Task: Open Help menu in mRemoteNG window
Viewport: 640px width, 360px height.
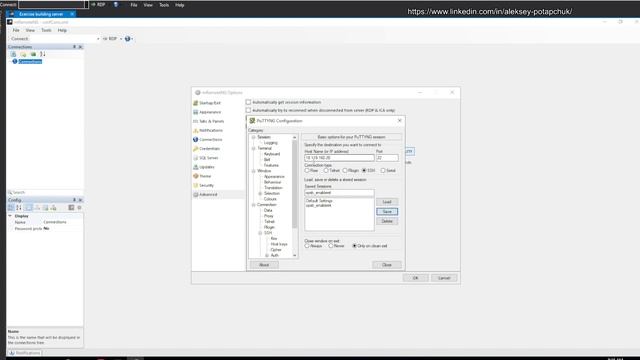Action: coord(62,30)
